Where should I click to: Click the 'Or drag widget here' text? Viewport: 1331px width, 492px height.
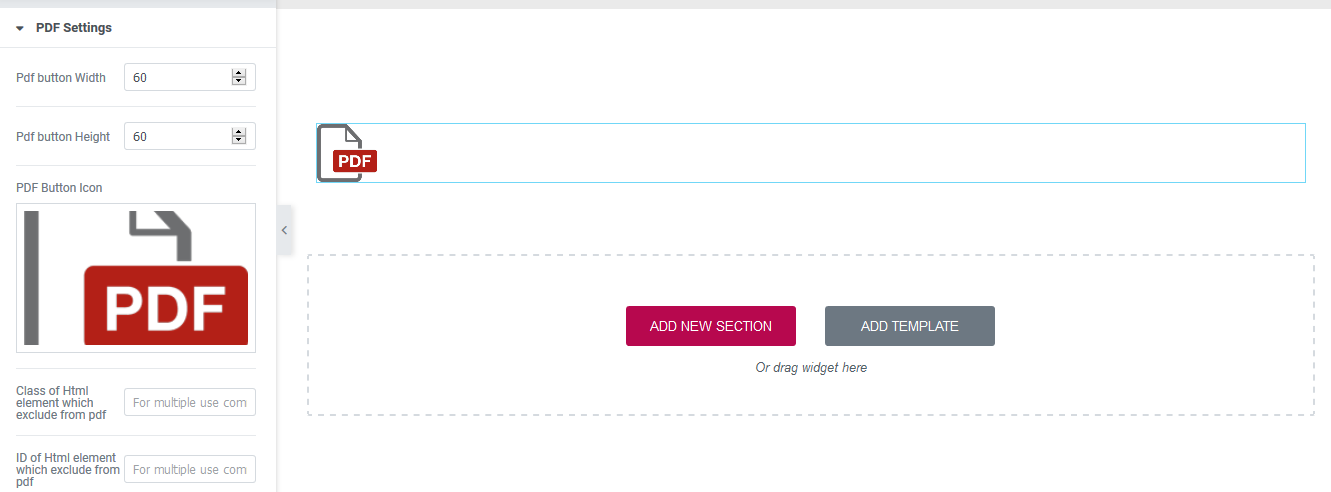point(811,368)
